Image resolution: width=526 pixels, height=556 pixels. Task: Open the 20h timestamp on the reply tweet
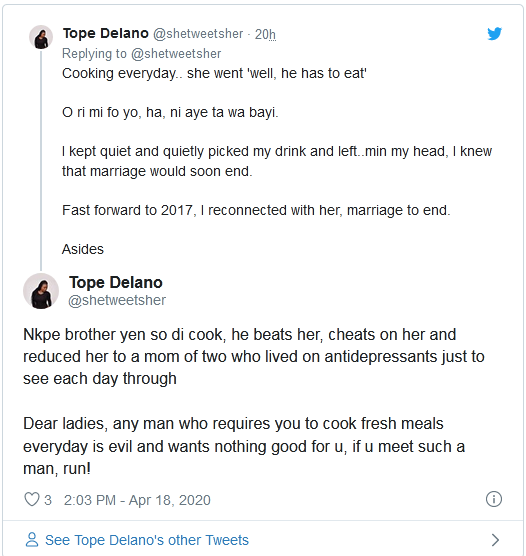pyautogui.click(x=265, y=34)
